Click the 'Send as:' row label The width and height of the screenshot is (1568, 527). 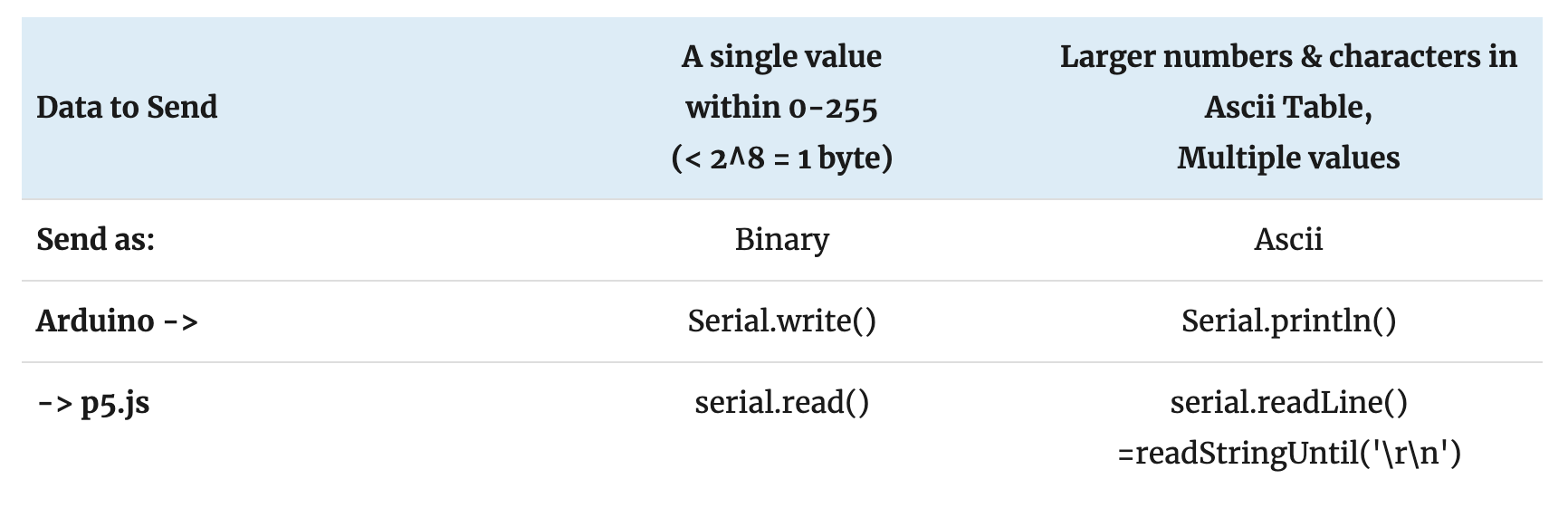[95, 239]
